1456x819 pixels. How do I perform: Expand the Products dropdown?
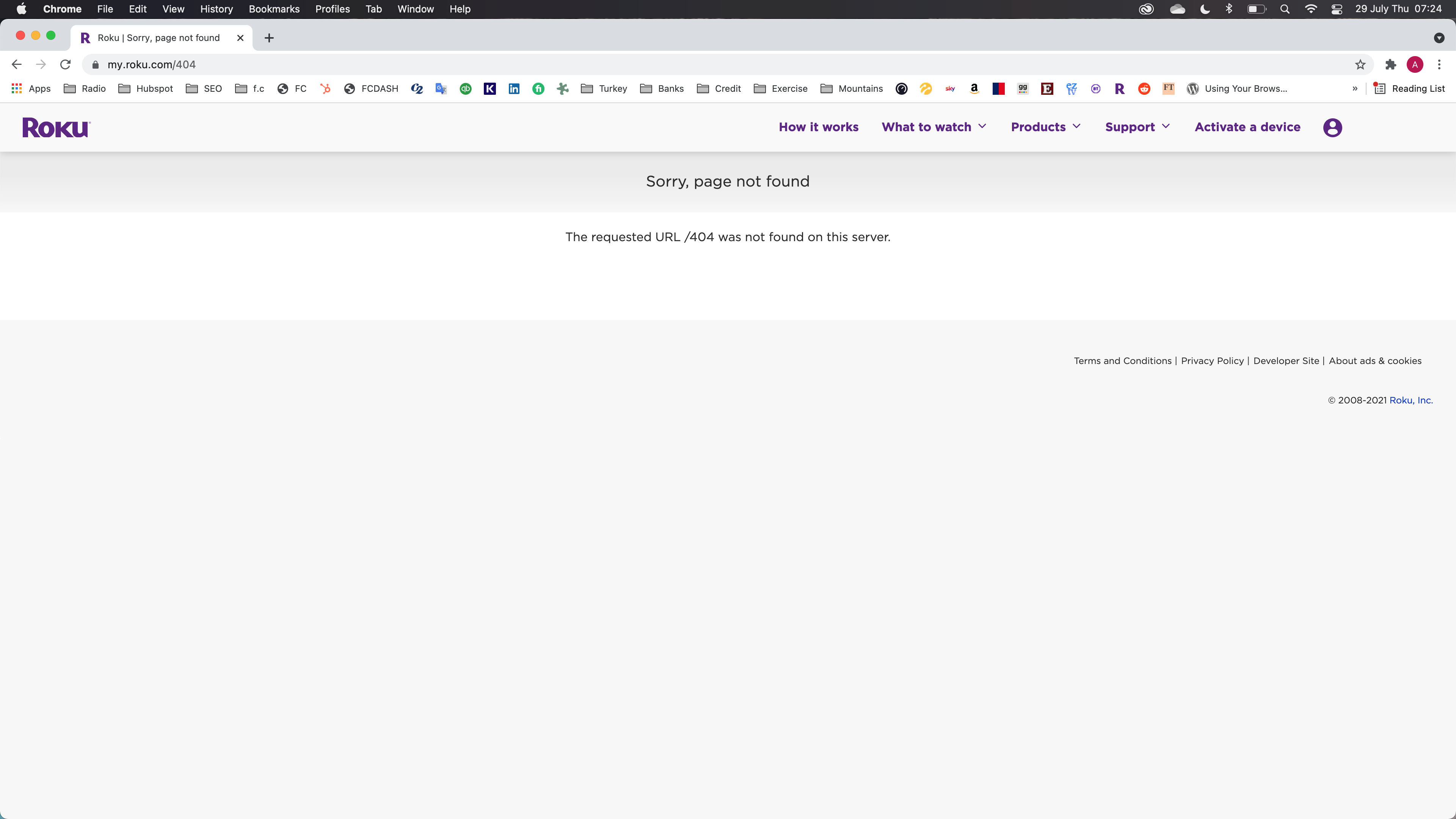(x=1046, y=127)
